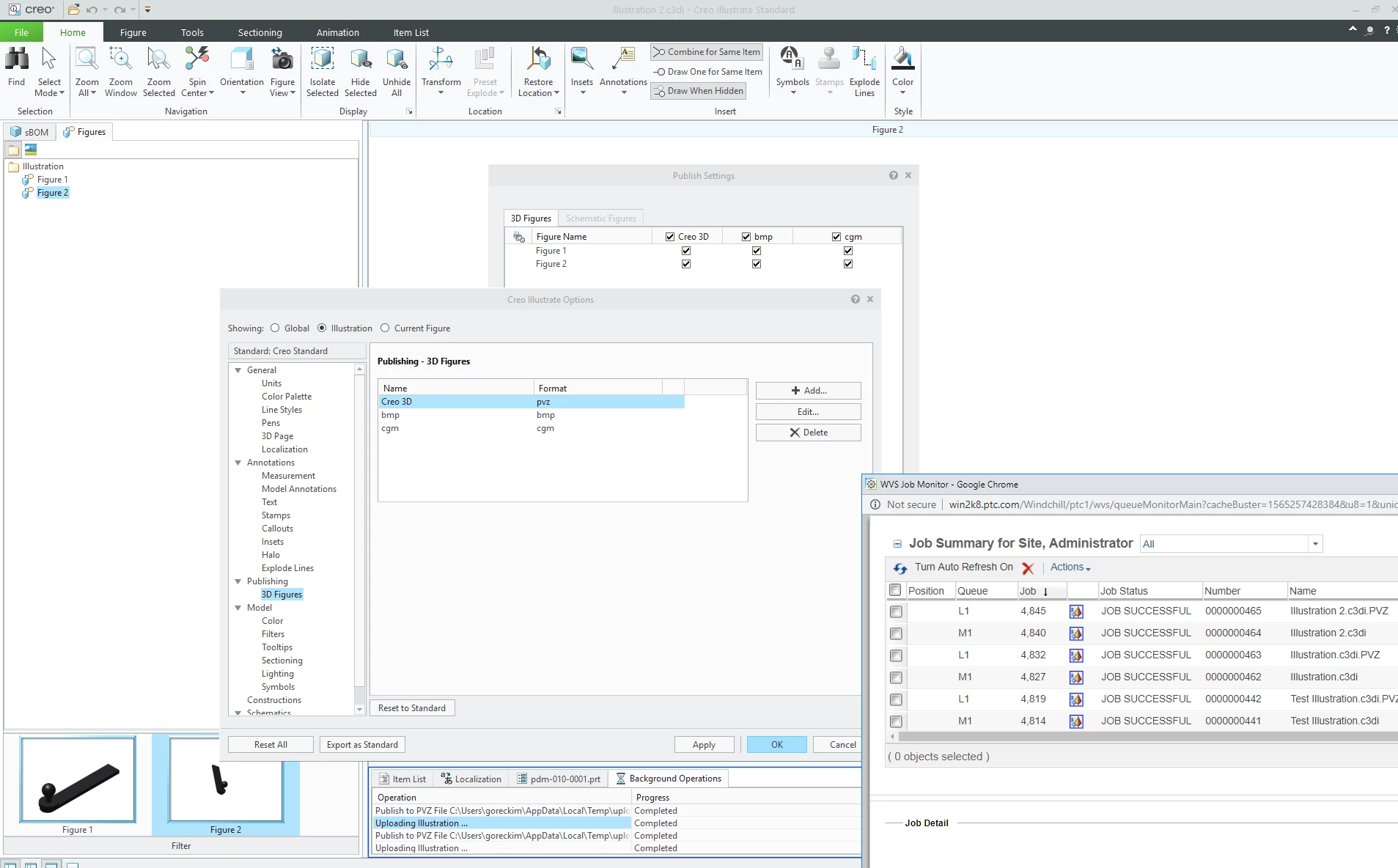
Task: Open the Orientation tool
Action: click(x=241, y=59)
